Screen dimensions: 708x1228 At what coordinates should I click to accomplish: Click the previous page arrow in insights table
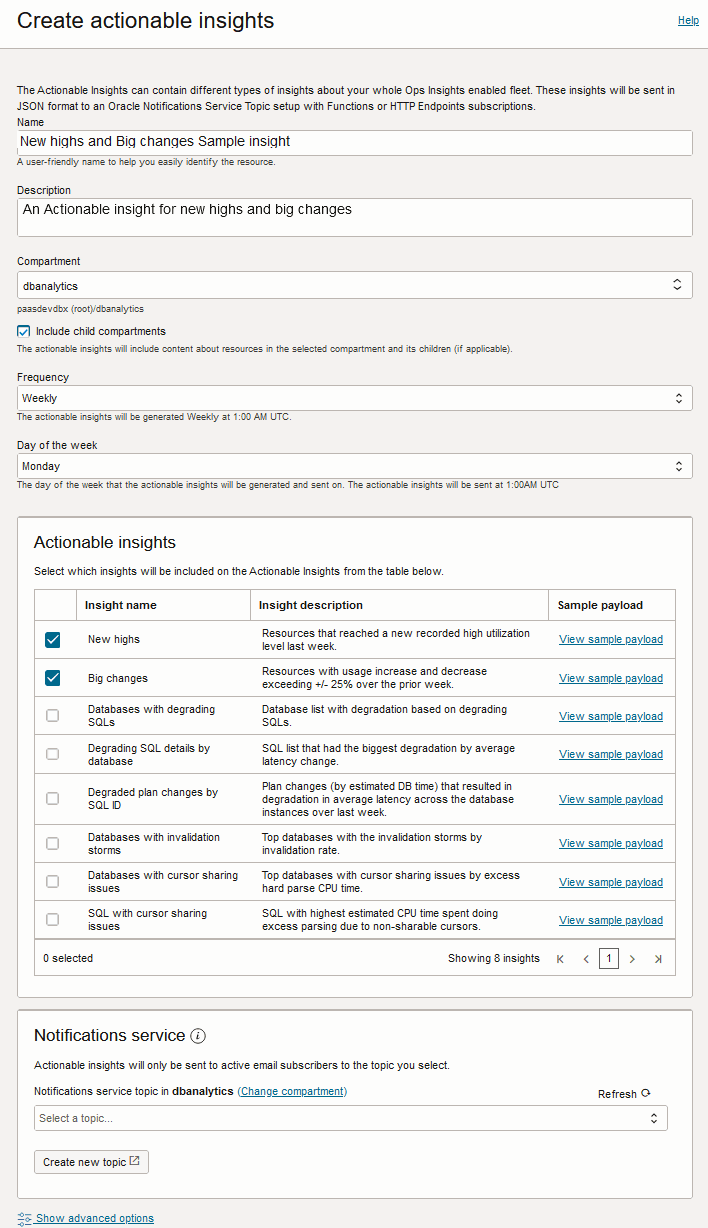tap(585, 958)
